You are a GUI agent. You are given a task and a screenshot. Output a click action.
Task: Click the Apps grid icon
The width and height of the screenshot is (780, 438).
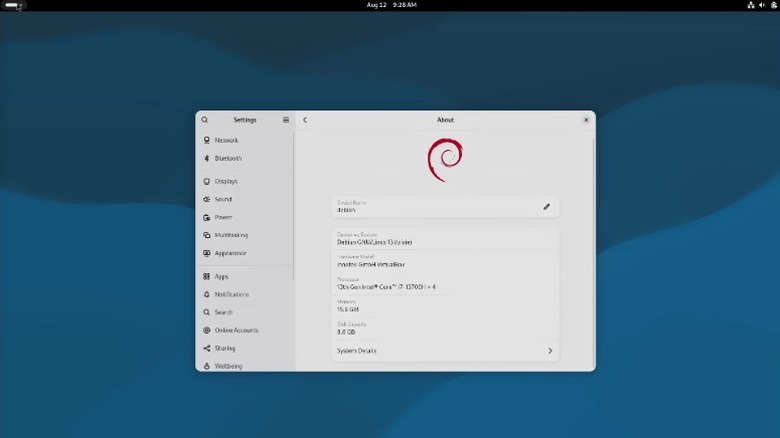click(x=206, y=276)
